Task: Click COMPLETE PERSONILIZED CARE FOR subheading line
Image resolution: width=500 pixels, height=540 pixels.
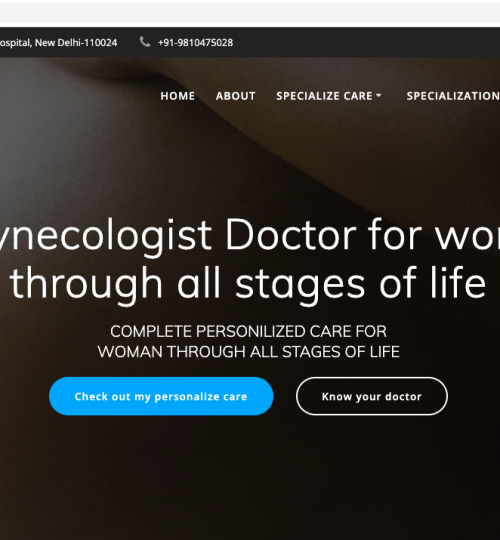Action: tap(249, 332)
